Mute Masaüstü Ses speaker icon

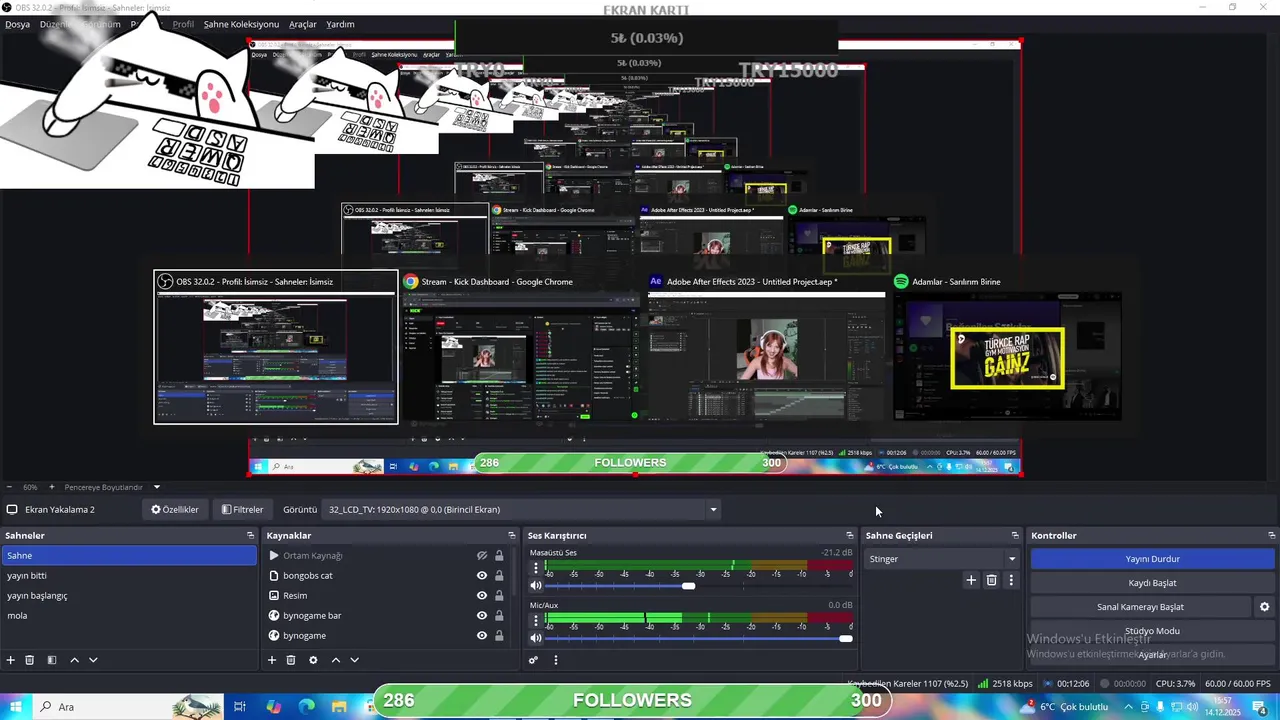536,586
